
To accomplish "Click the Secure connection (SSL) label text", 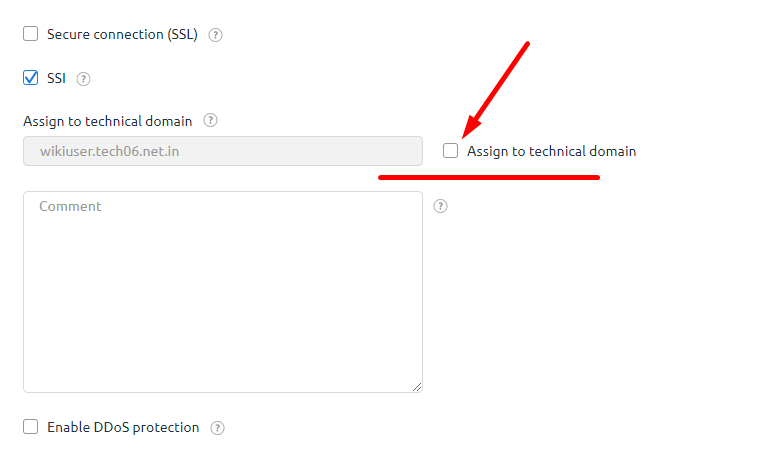I will click(122, 35).
